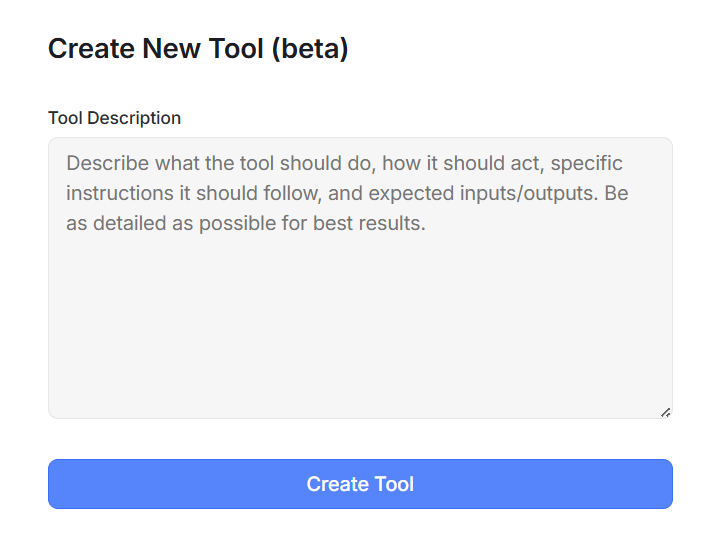The height and width of the screenshot is (552, 726).
Task: Select the "Create New Tool (beta)" heading
Action: 198,49
